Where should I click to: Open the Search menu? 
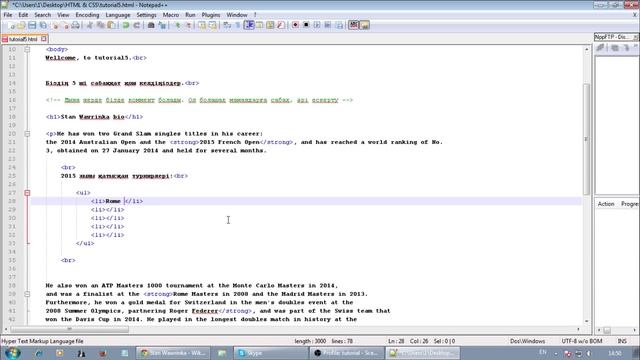pos(42,15)
